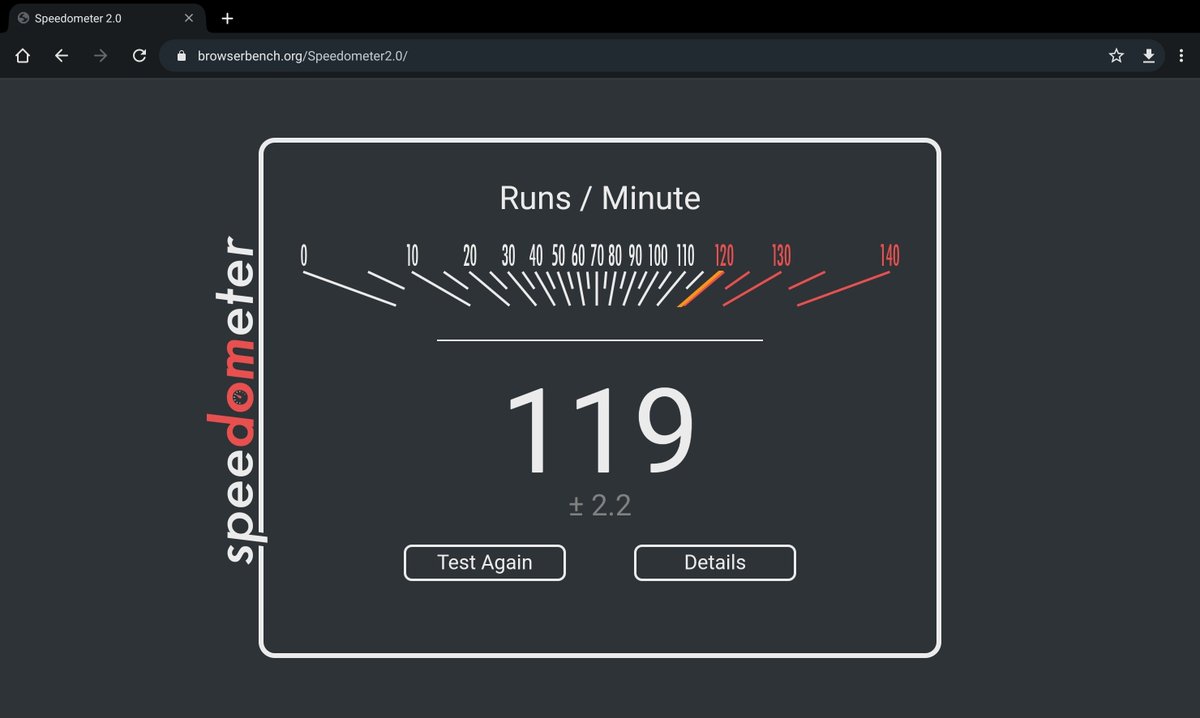Viewport: 1200px width, 718px height.
Task: Click the 20 gauge label
Action: pyautogui.click(x=470, y=256)
